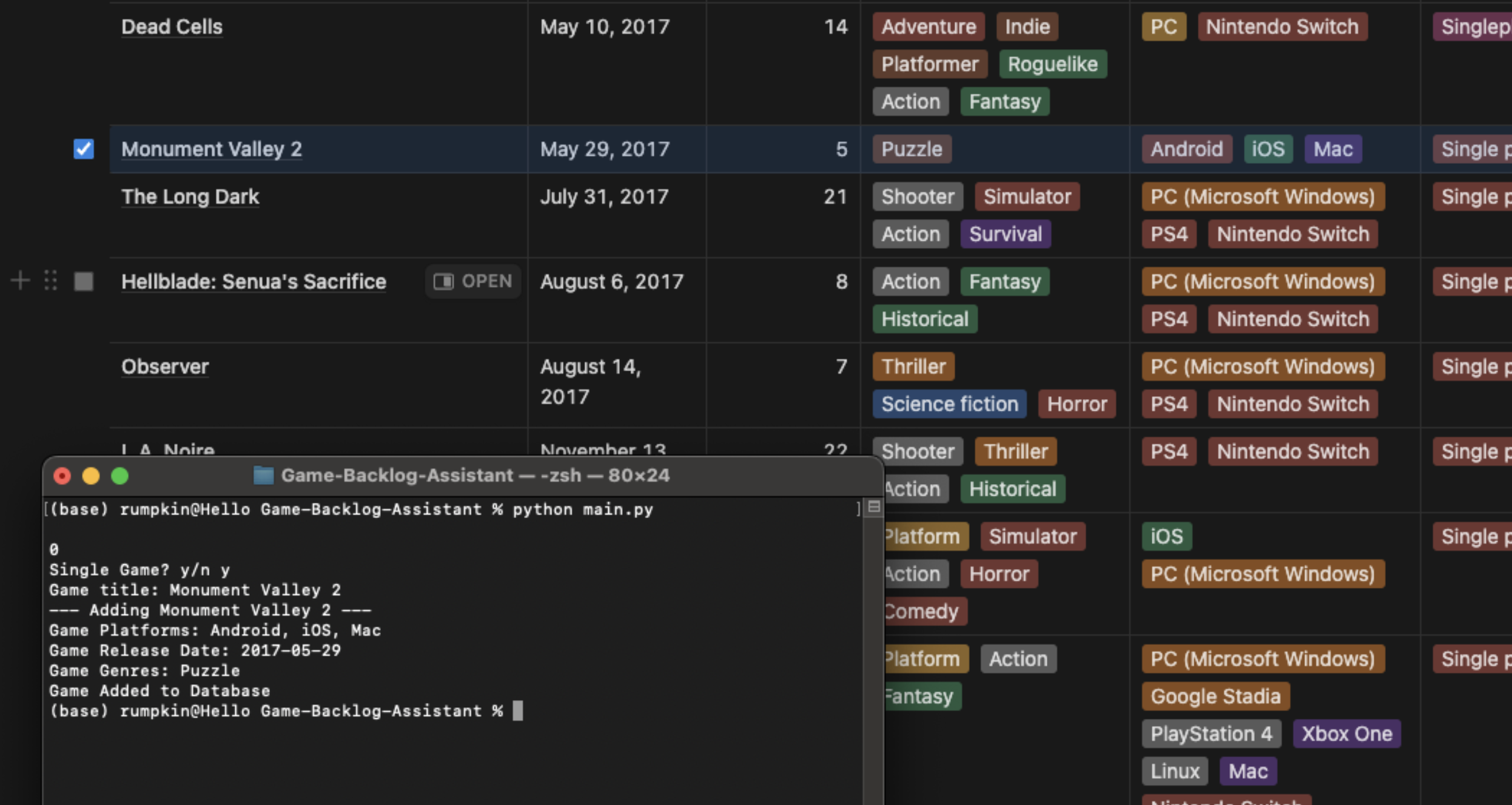This screenshot has width=1512, height=805.
Task: Click the Survival genre tag
Action: coord(1005,234)
